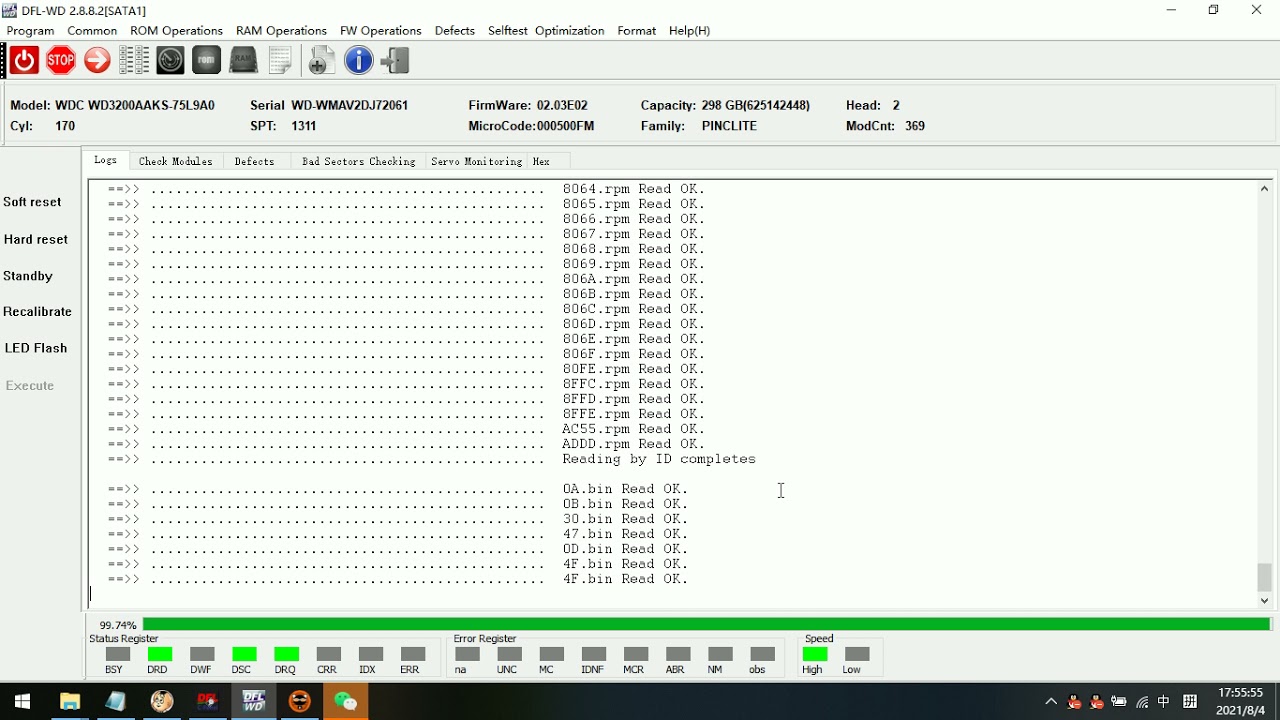
Task: Click the Low speed indicator
Action: pyautogui.click(x=856, y=654)
